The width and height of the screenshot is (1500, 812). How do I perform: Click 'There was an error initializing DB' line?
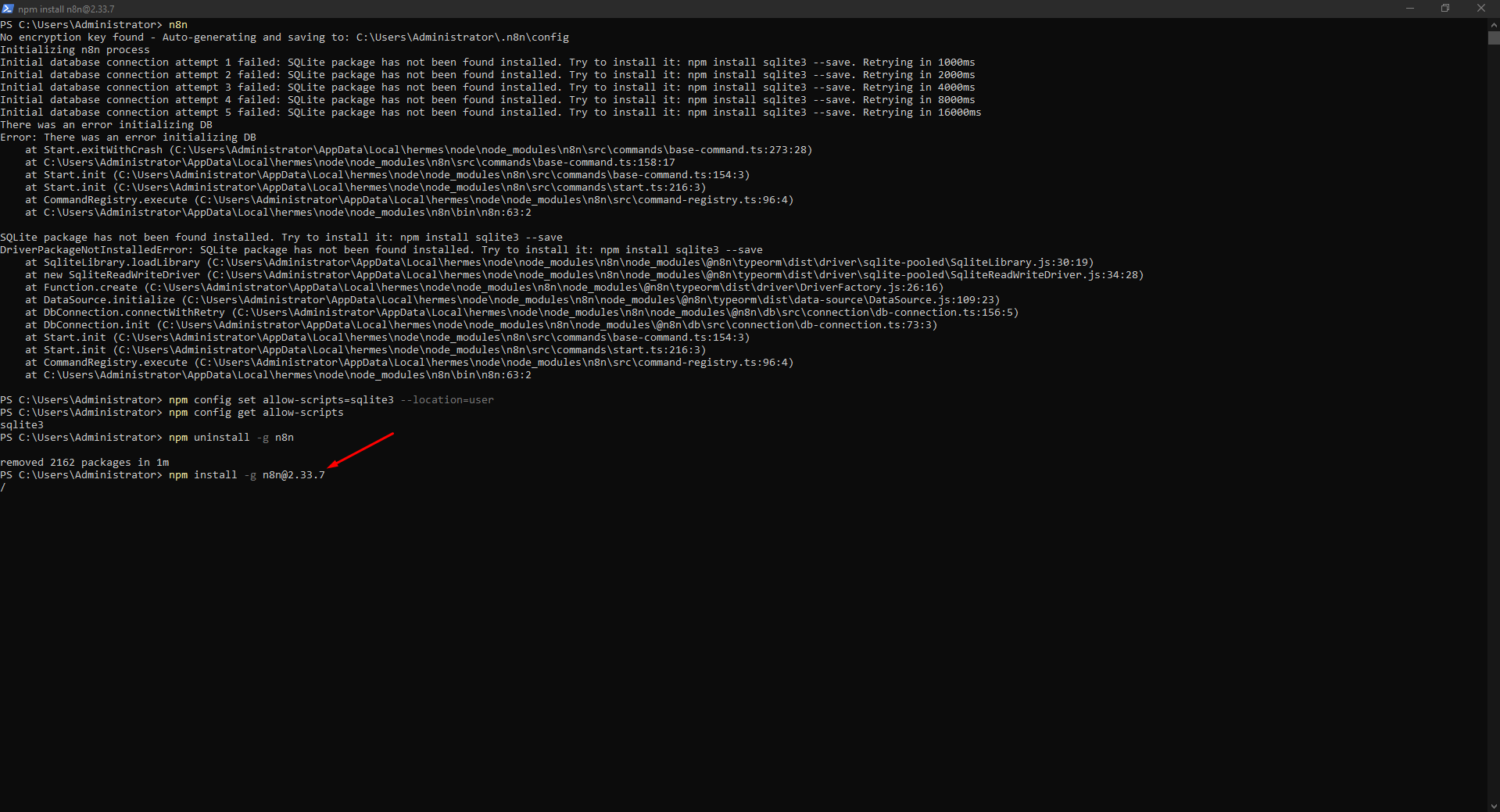[106, 125]
